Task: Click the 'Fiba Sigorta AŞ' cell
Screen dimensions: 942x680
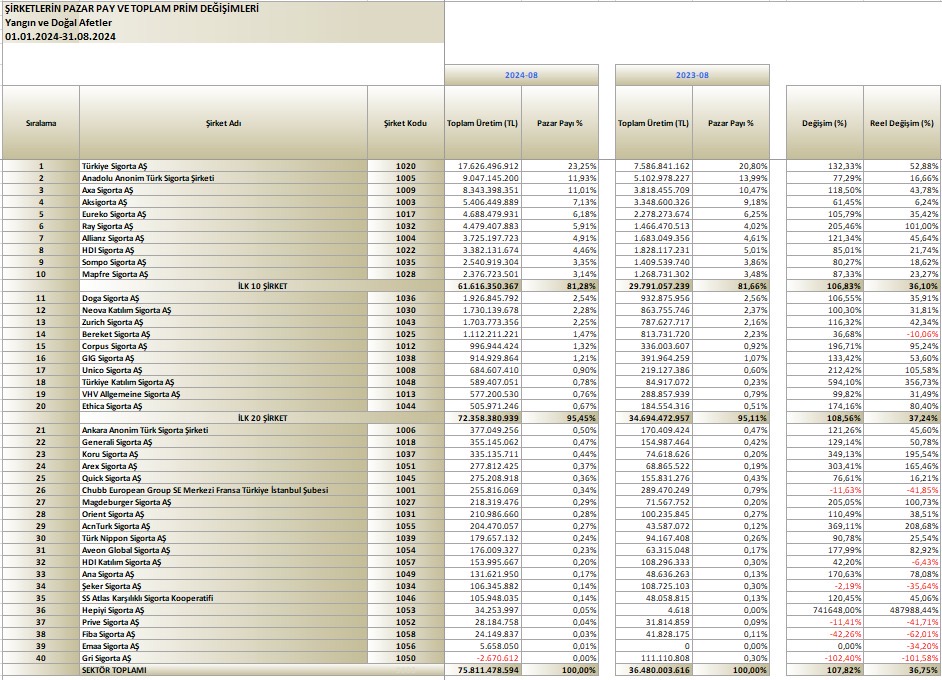Action: tap(223, 634)
